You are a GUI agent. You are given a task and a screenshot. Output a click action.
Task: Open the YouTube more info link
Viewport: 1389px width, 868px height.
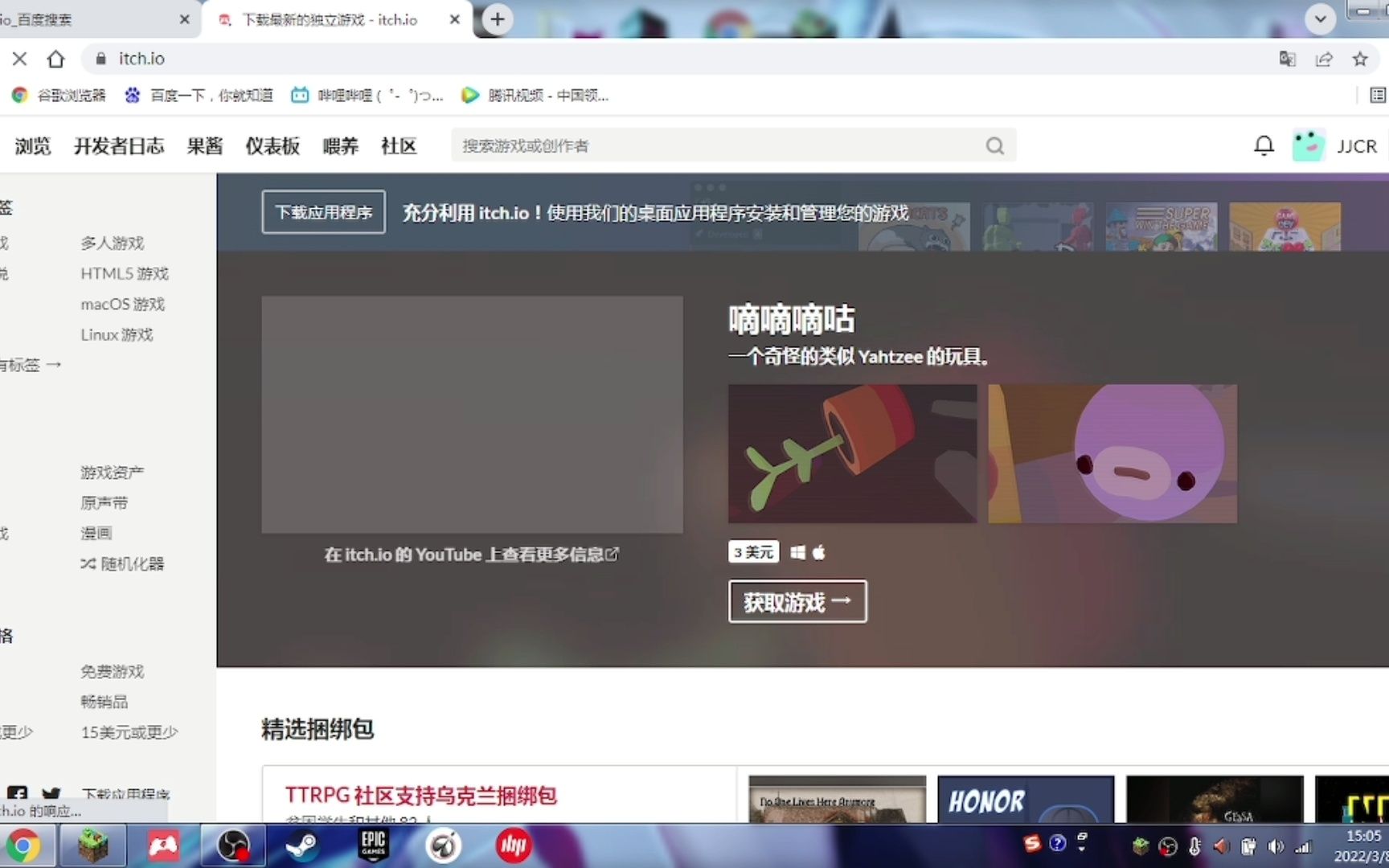point(471,555)
